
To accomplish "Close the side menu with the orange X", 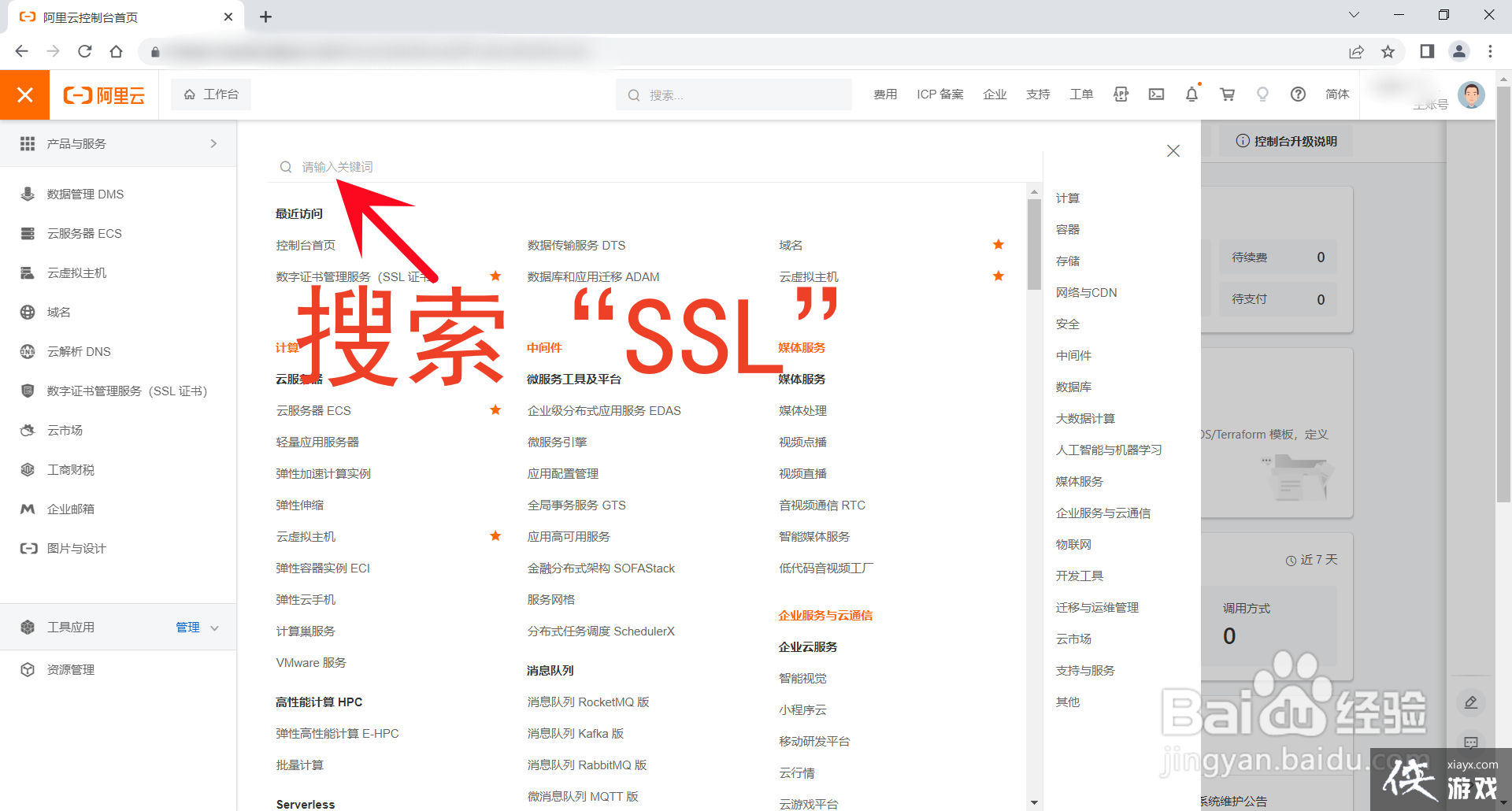I will coord(24,94).
